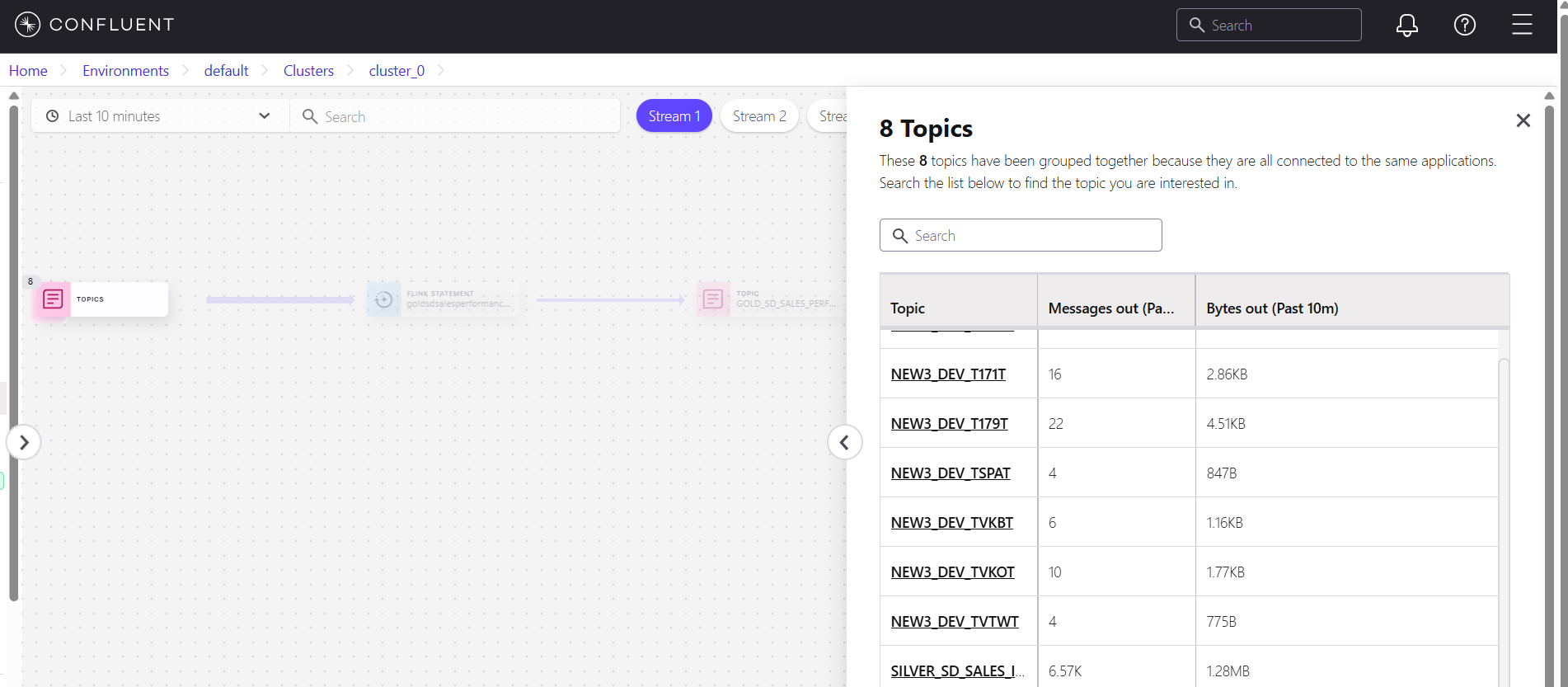Switch to the Stream 1 tab
The width and height of the screenshot is (1568, 687).
674,116
